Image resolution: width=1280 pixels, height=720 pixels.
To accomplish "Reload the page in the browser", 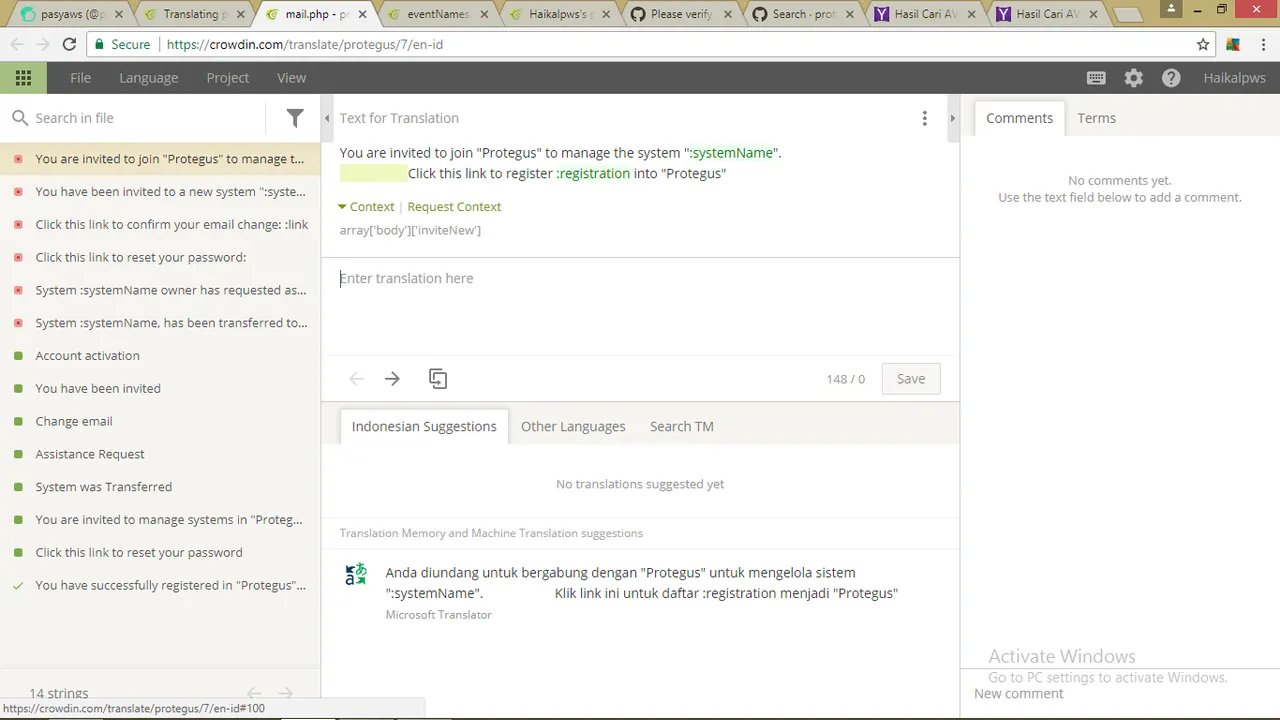I will click(69, 44).
